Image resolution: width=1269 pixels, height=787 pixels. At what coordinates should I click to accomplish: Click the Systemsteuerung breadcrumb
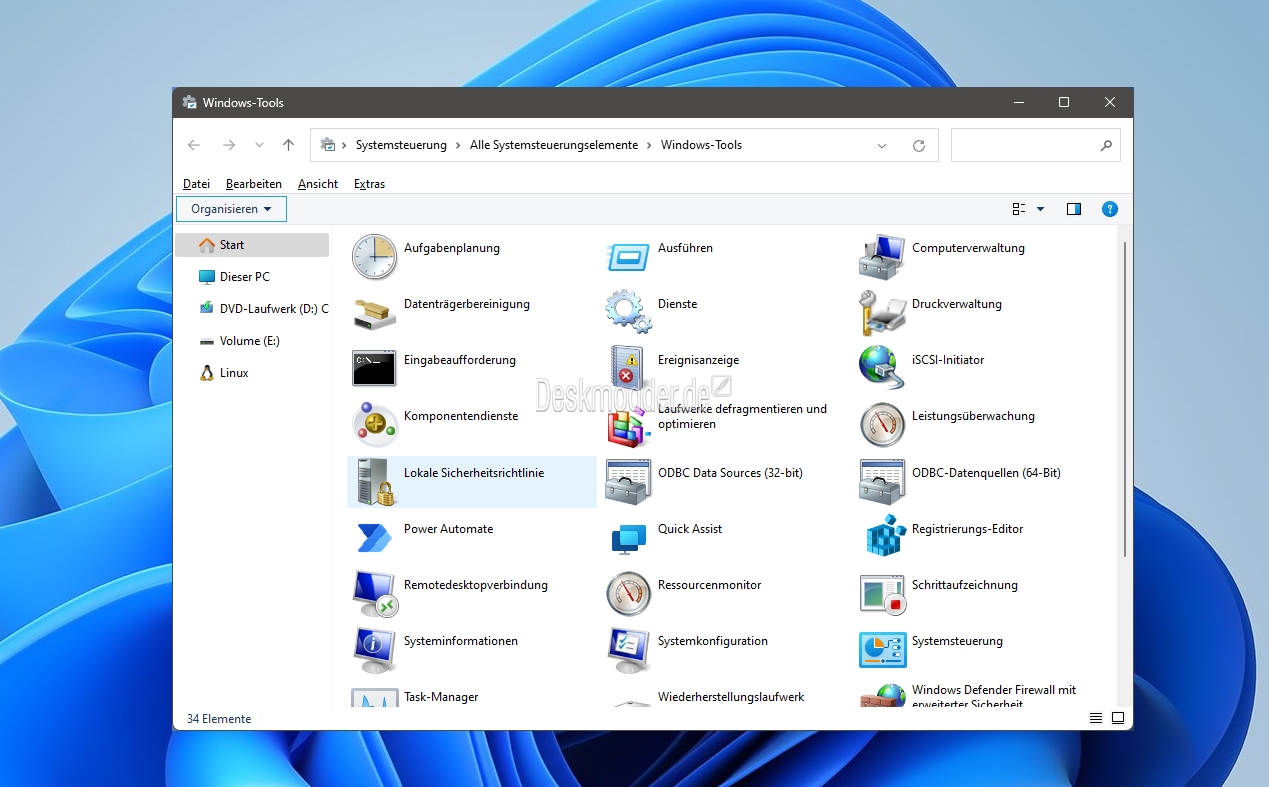tap(401, 145)
